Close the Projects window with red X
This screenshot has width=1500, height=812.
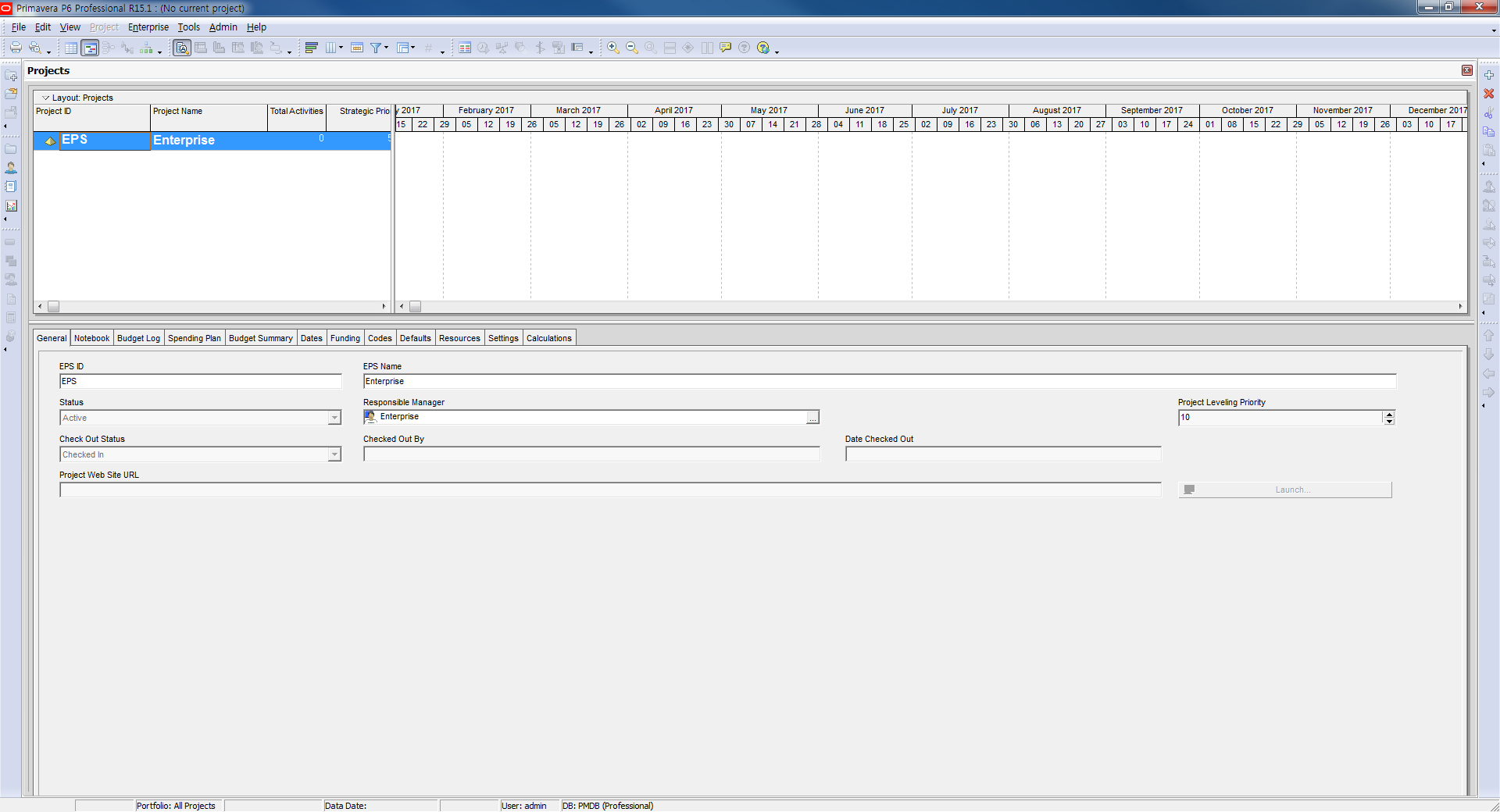pyautogui.click(x=1467, y=70)
